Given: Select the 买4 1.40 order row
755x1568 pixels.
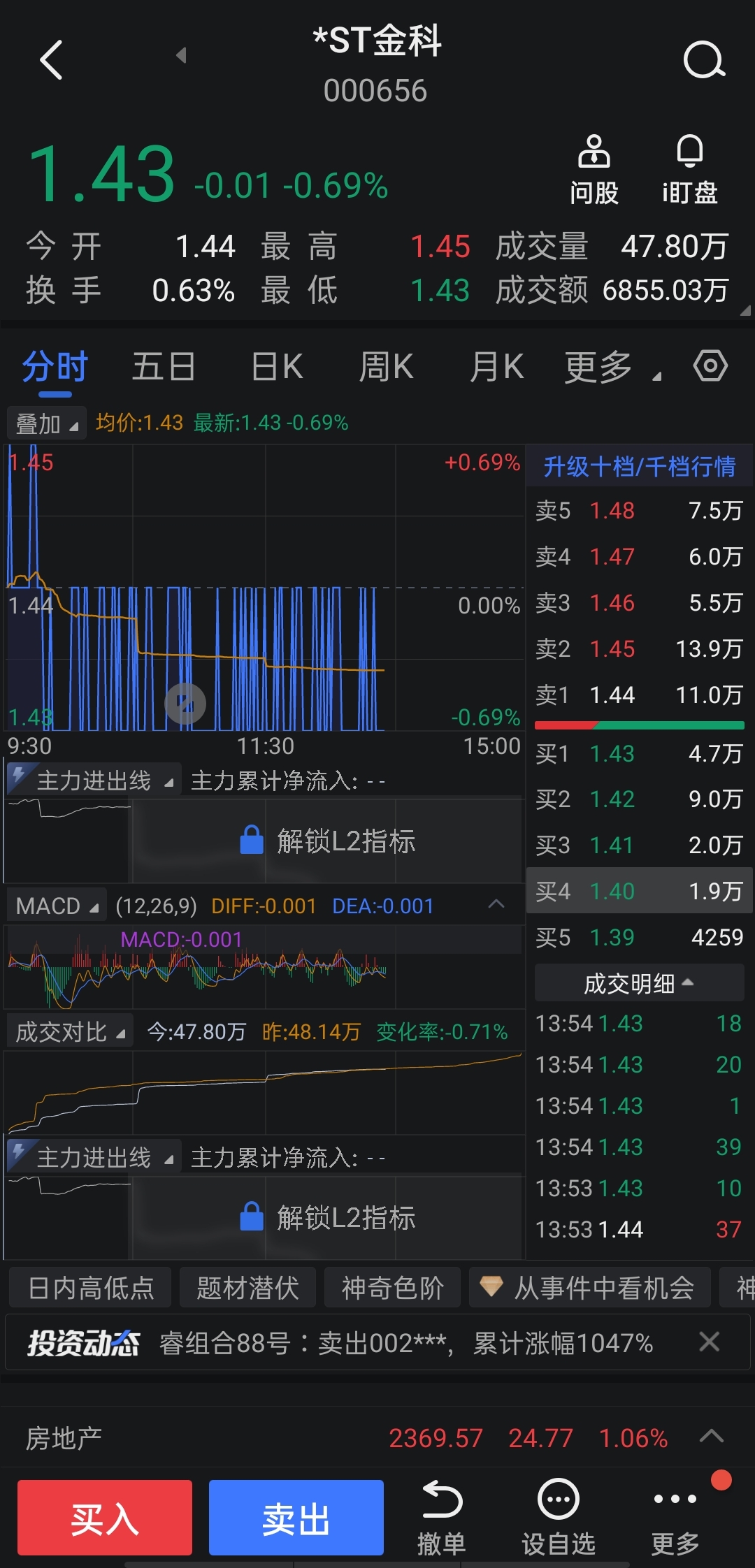Looking at the screenshot, I should (x=639, y=891).
